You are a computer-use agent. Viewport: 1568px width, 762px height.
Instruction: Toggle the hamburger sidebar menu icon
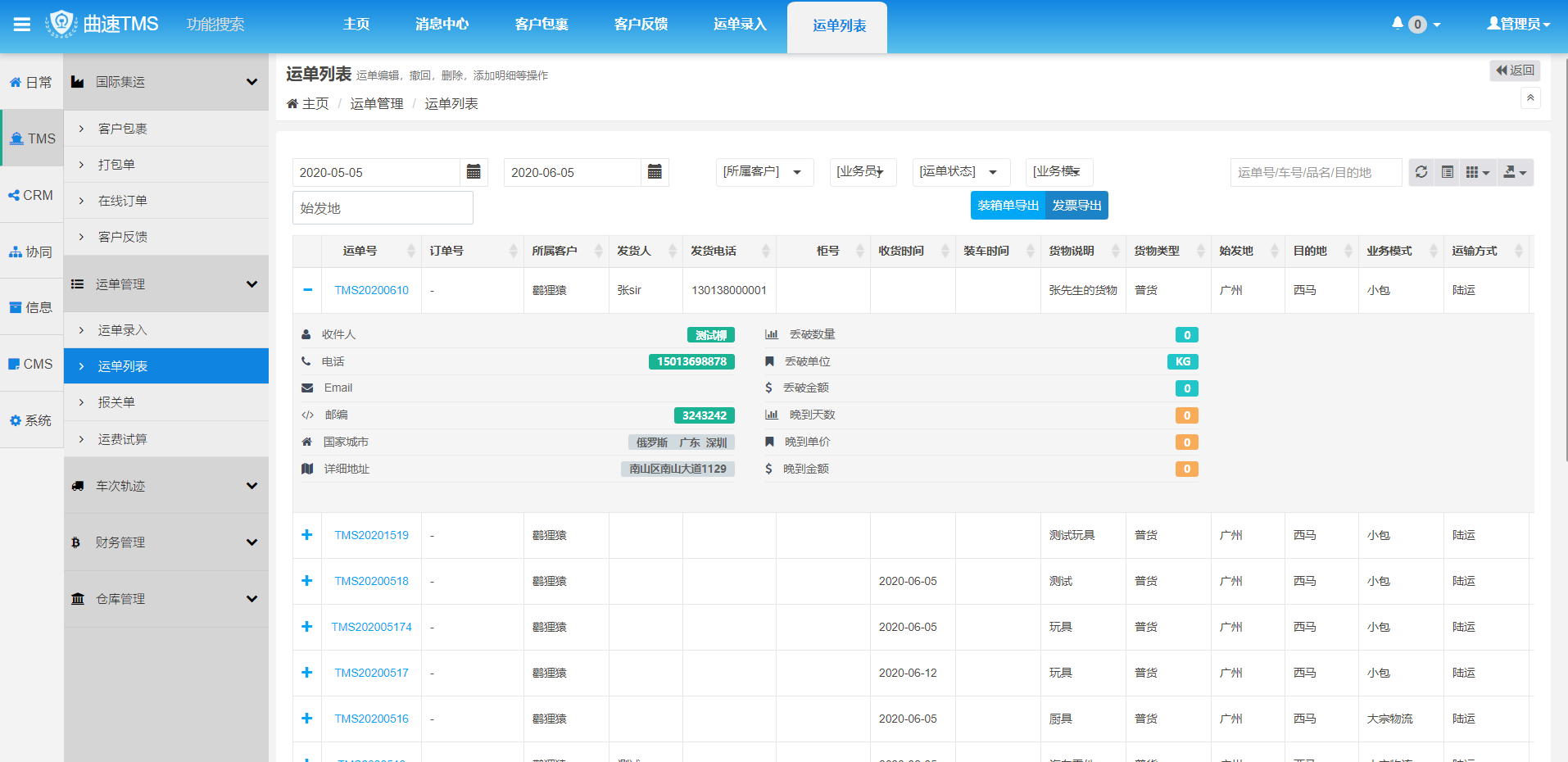[22, 25]
